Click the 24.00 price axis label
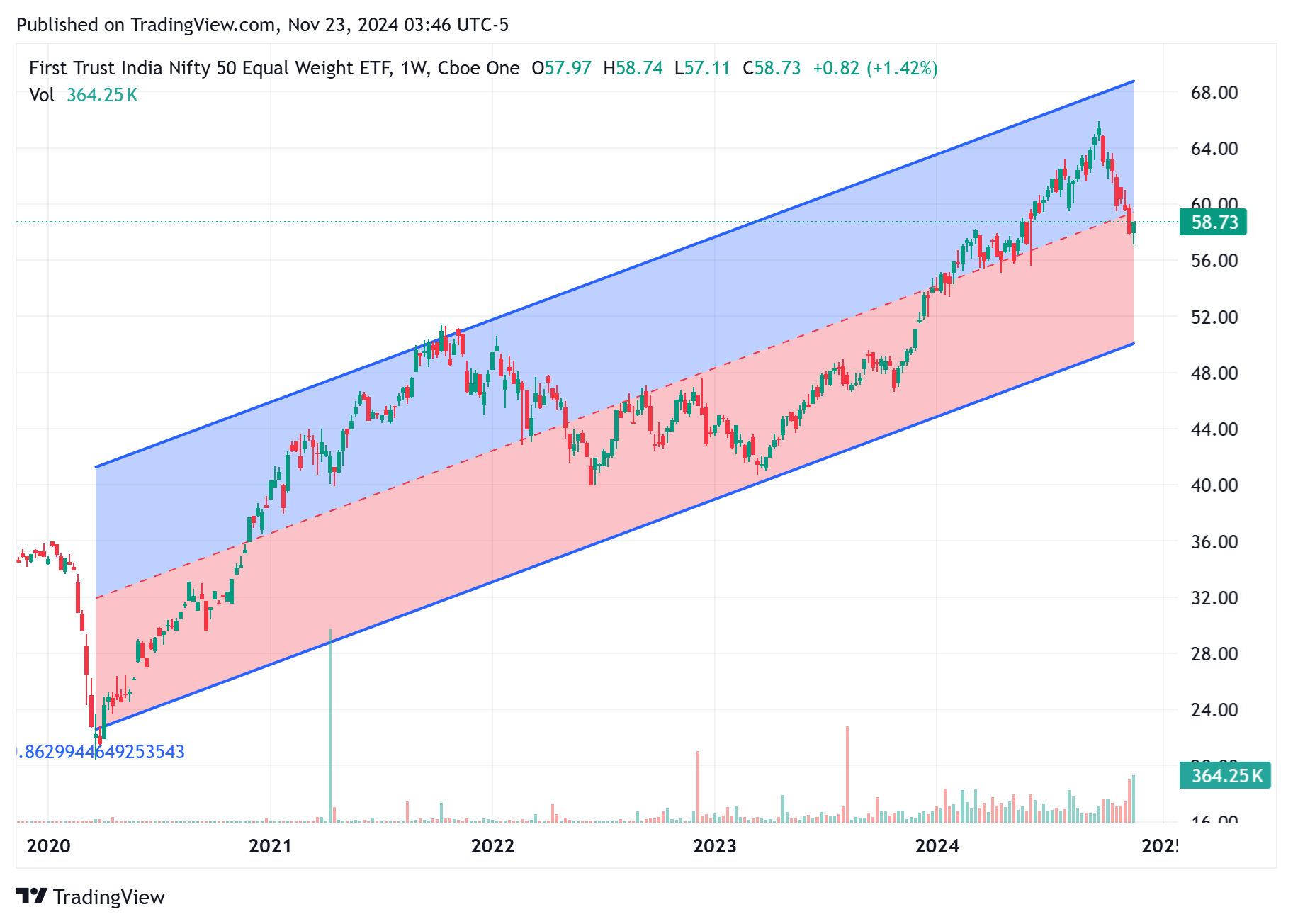This screenshot has height=924, width=1293. (1214, 709)
